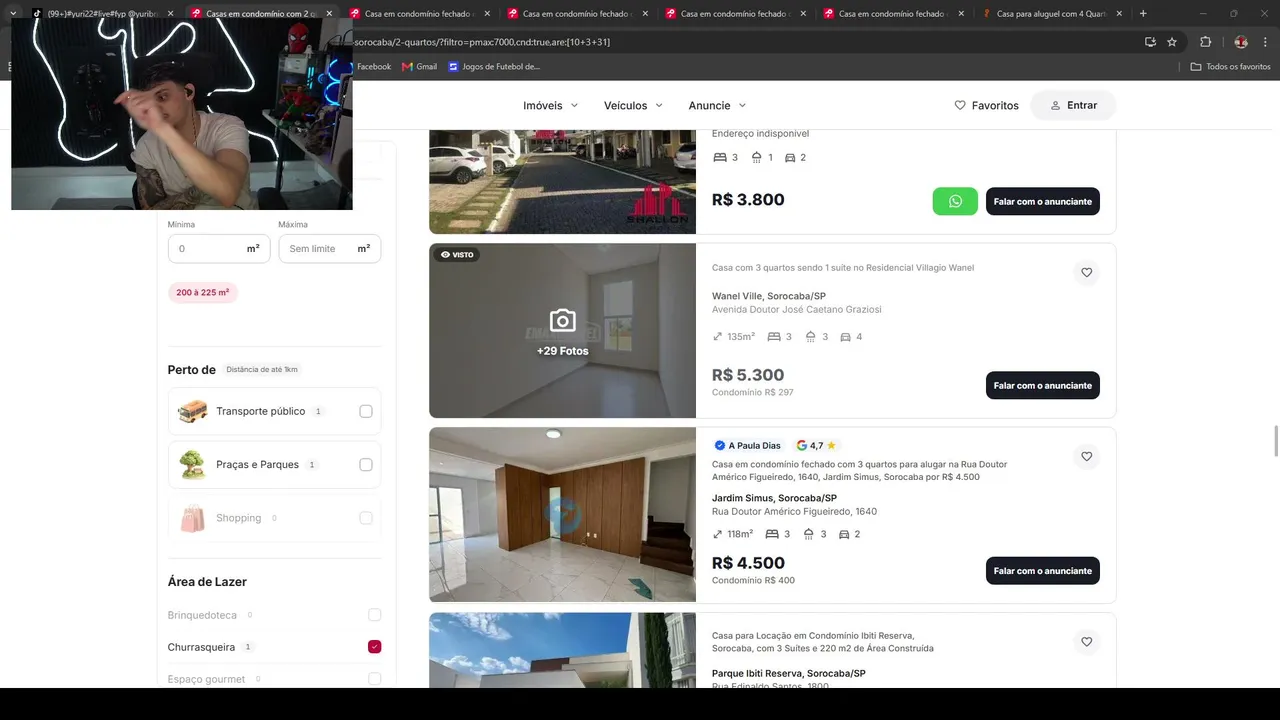The width and height of the screenshot is (1280, 720).
Task: Open the Wanel Ville, Sorocaba/SP listing title
Action: (769, 296)
